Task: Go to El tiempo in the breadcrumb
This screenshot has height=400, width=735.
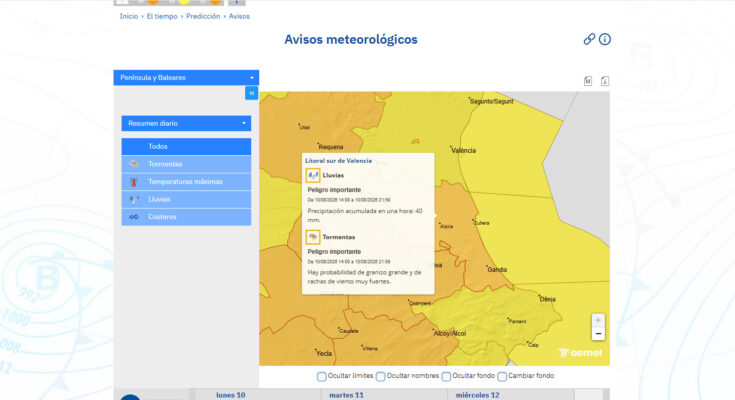Action: [x=162, y=16]
